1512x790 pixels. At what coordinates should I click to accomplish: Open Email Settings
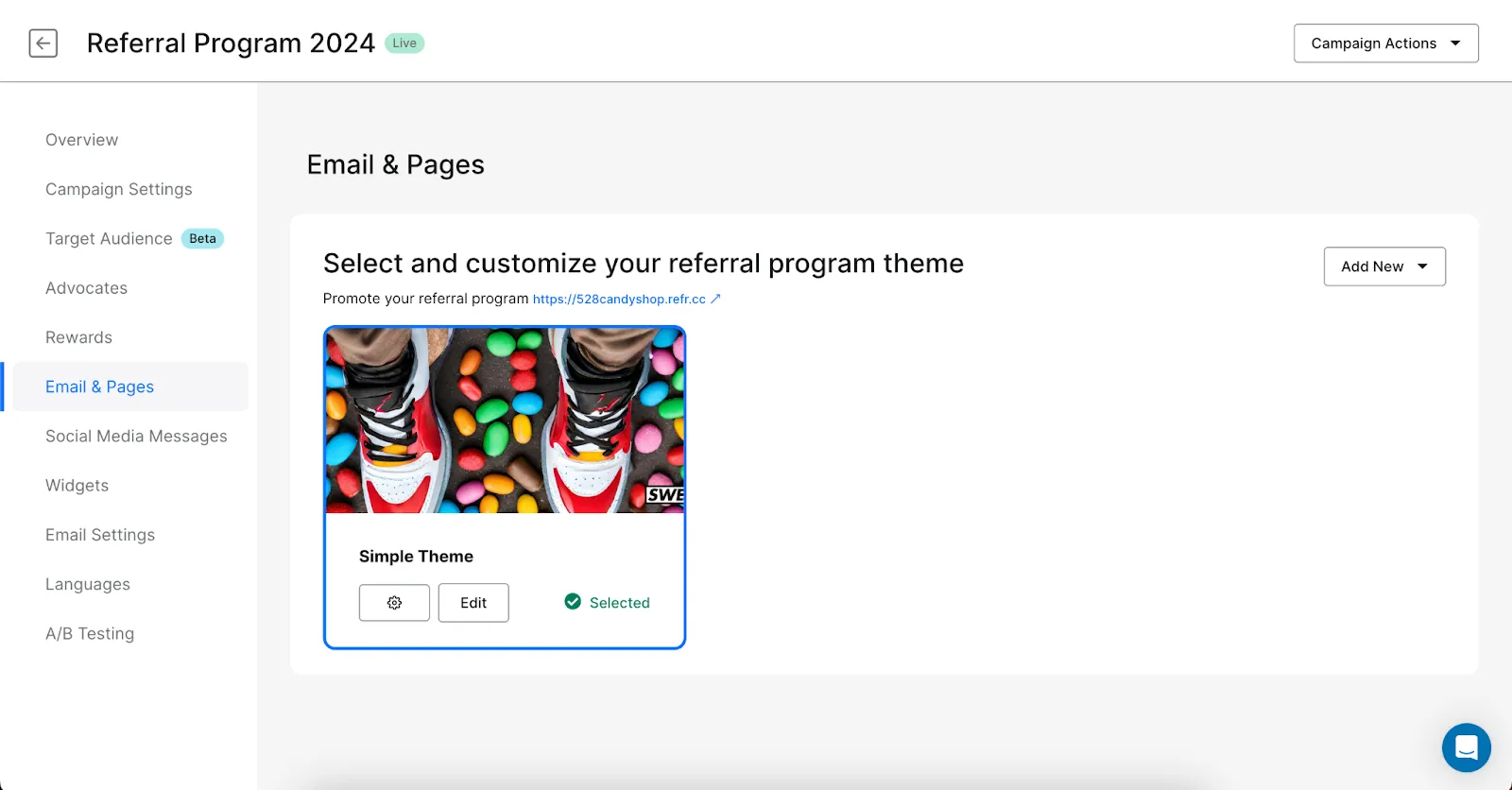[x=100, y=535]
